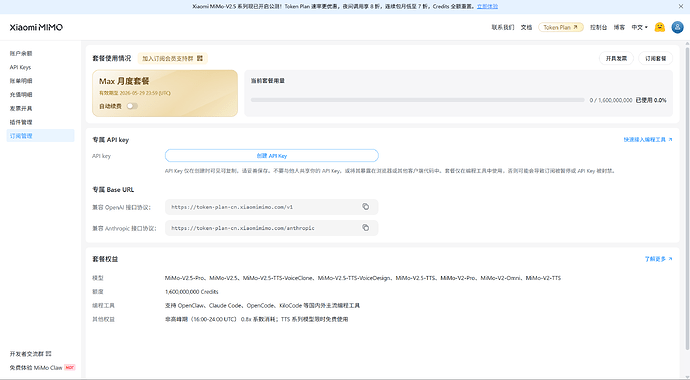This screenshot has height=380, width=690.
Task: Dismiss the top announcement banner
Action: click(x=681, y=7)
